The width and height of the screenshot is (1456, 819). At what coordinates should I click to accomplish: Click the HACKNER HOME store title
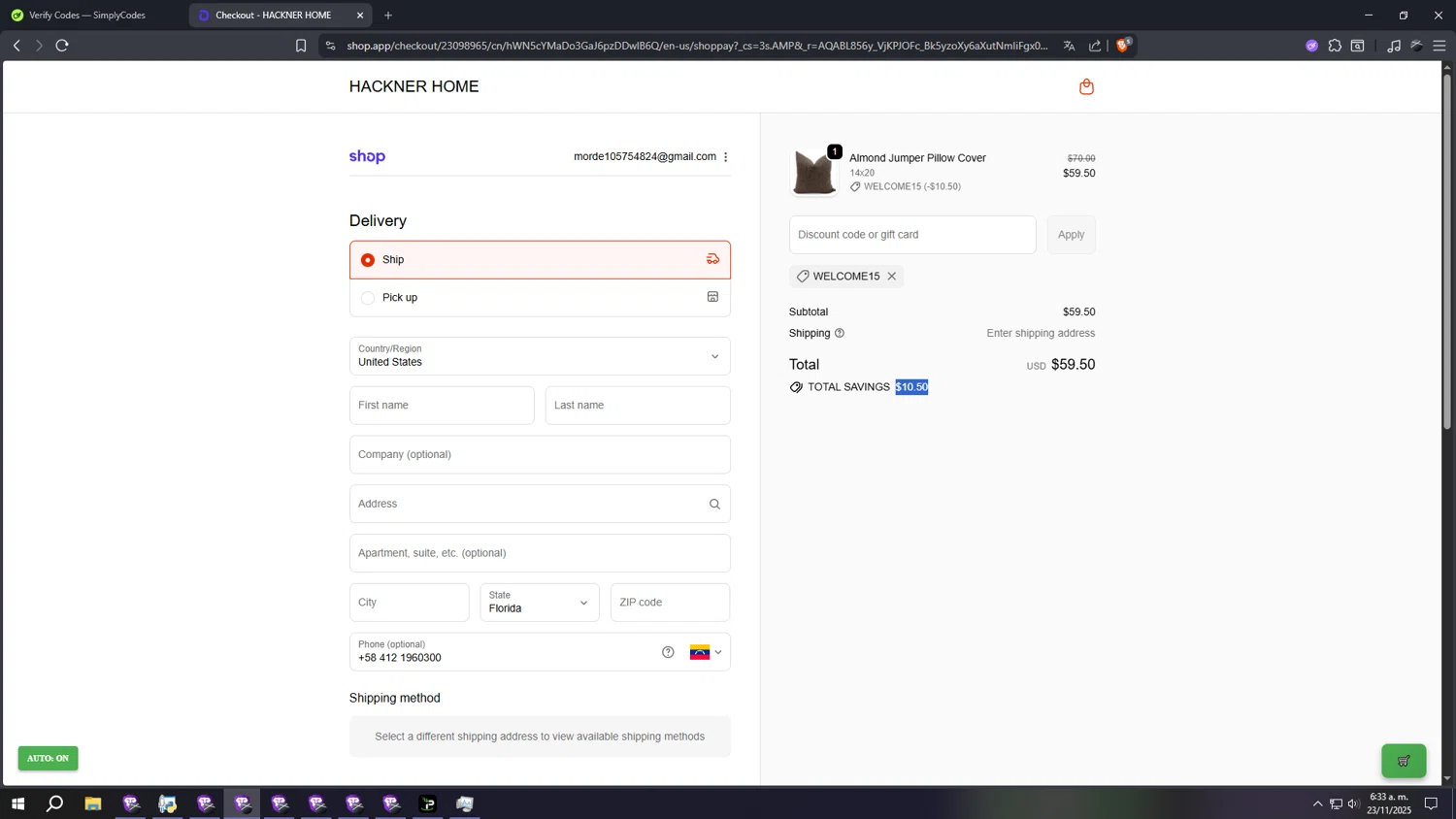point(414,86)
